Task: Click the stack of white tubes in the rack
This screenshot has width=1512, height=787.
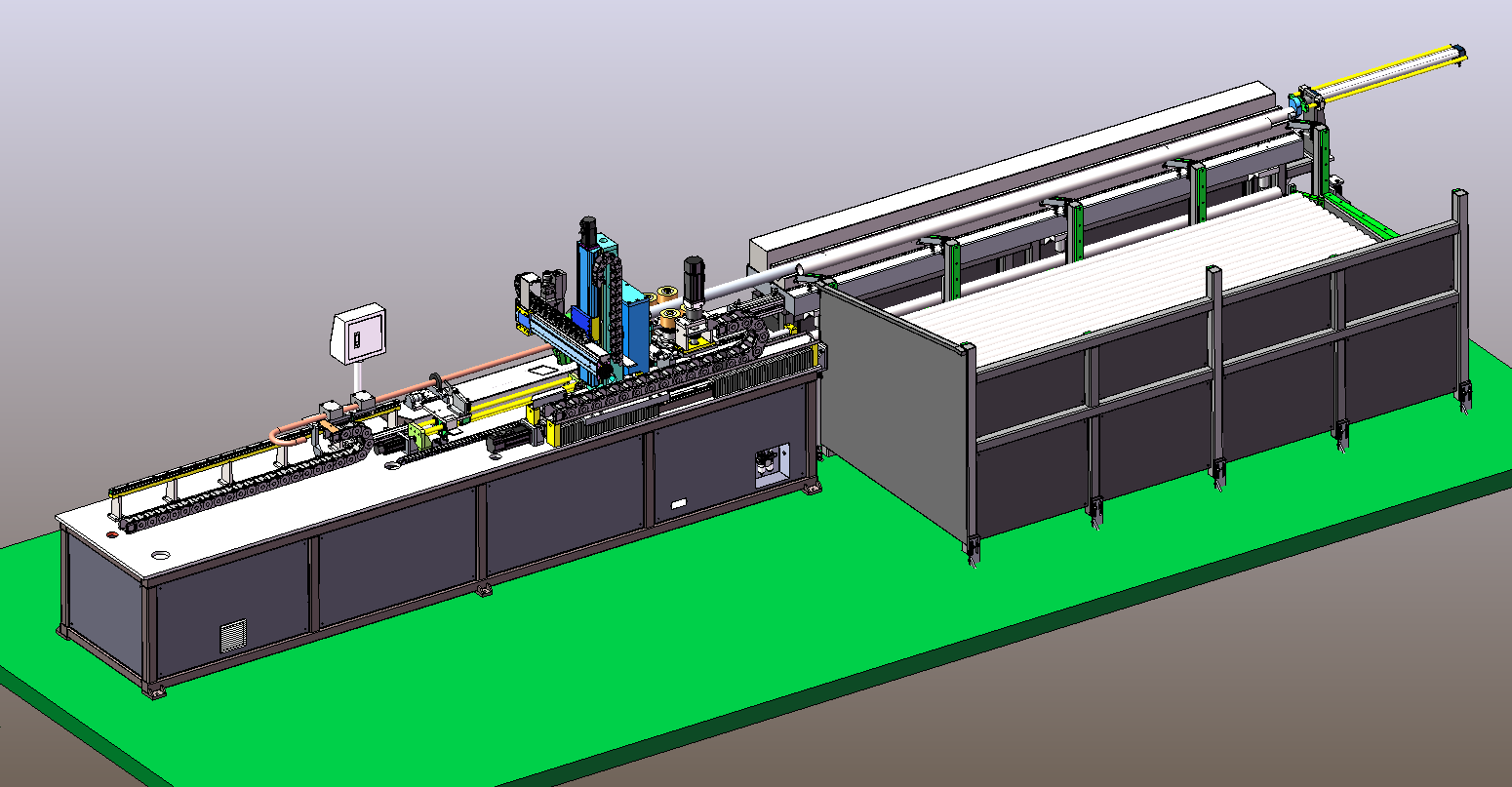Action: 1122,263
